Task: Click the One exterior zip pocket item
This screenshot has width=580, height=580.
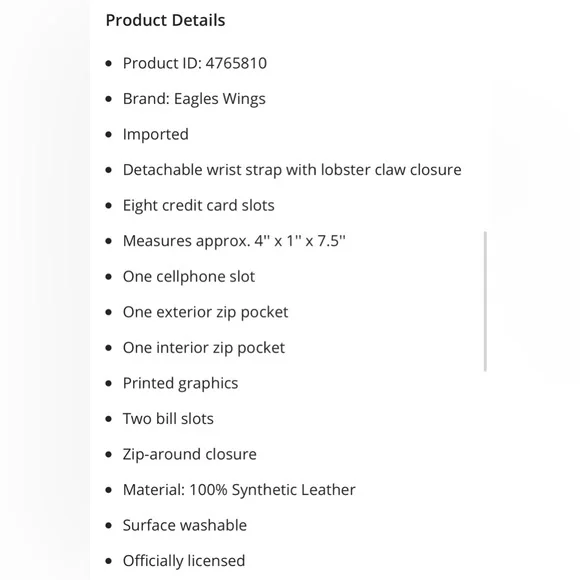Action: (205, 312)
